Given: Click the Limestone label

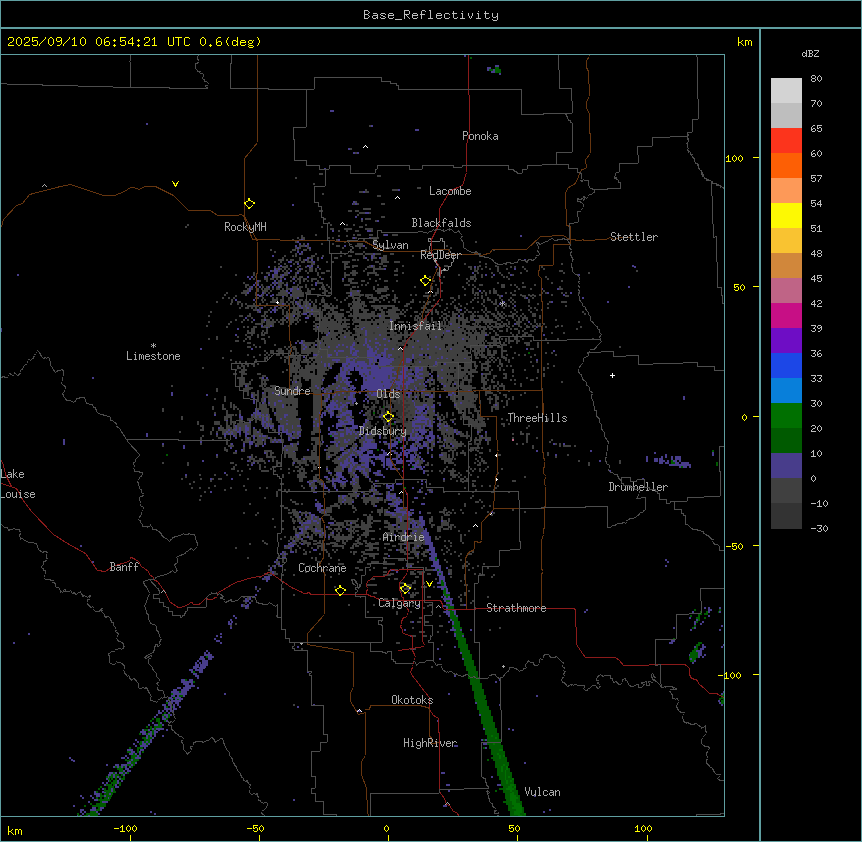Looking at the screenshot, I should pyautogui.click(x=153, y=356).
